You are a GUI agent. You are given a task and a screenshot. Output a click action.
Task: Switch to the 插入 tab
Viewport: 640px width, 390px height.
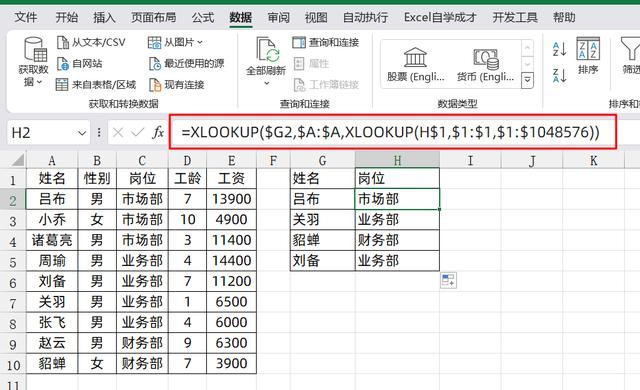104,17
